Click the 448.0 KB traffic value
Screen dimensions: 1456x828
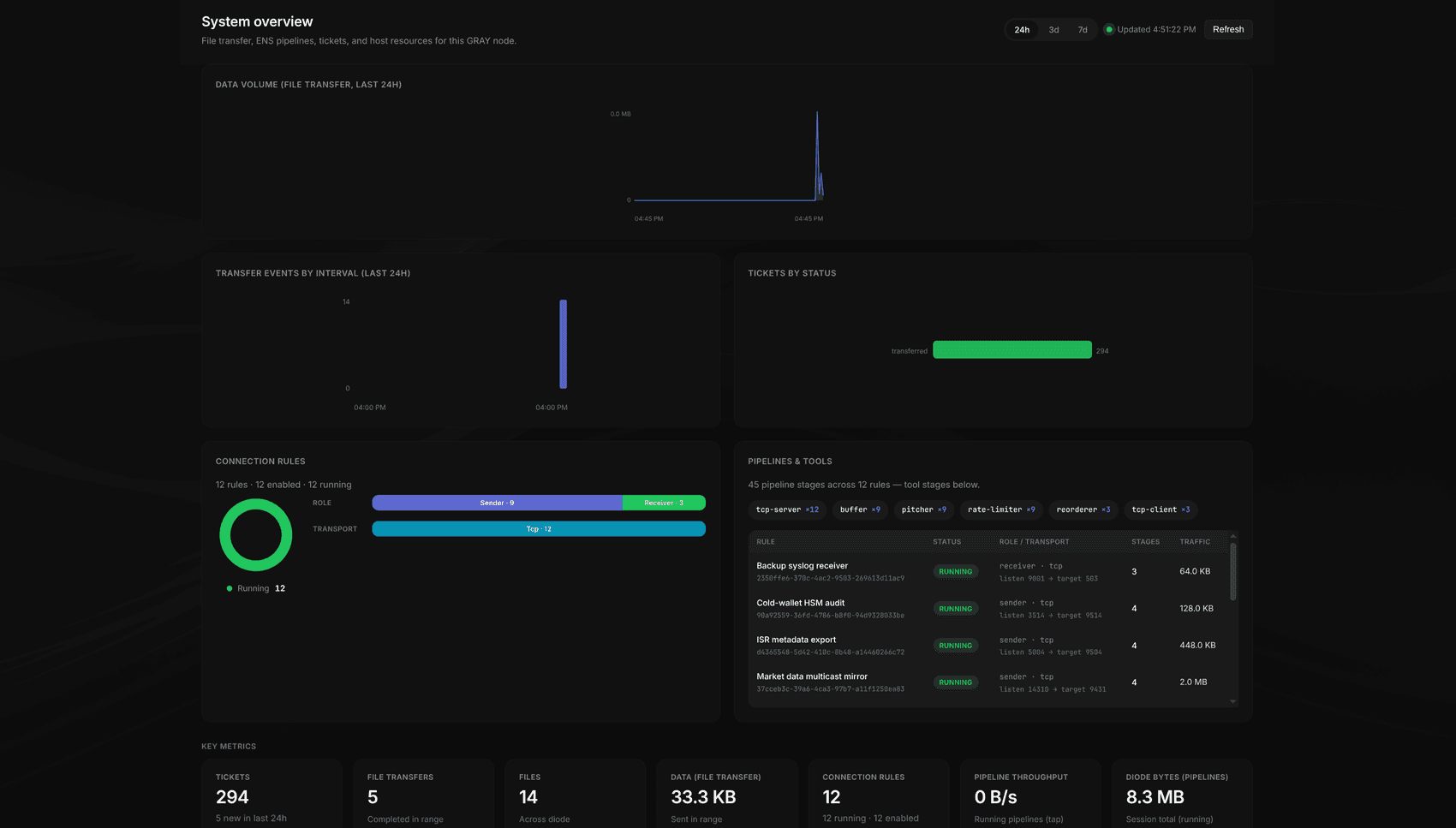pos(1197,645)
